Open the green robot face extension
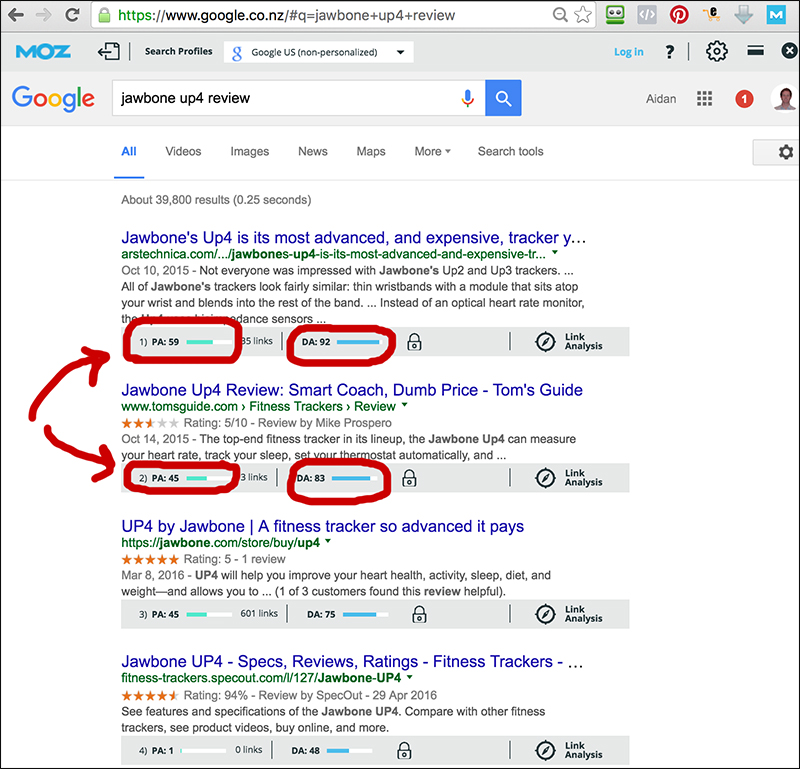 615,15
